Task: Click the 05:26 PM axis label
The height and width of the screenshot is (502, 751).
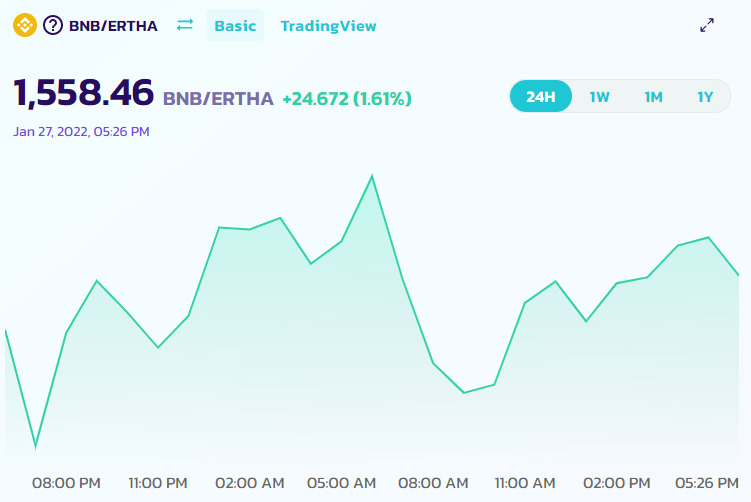Action: (x=707, y=483)
